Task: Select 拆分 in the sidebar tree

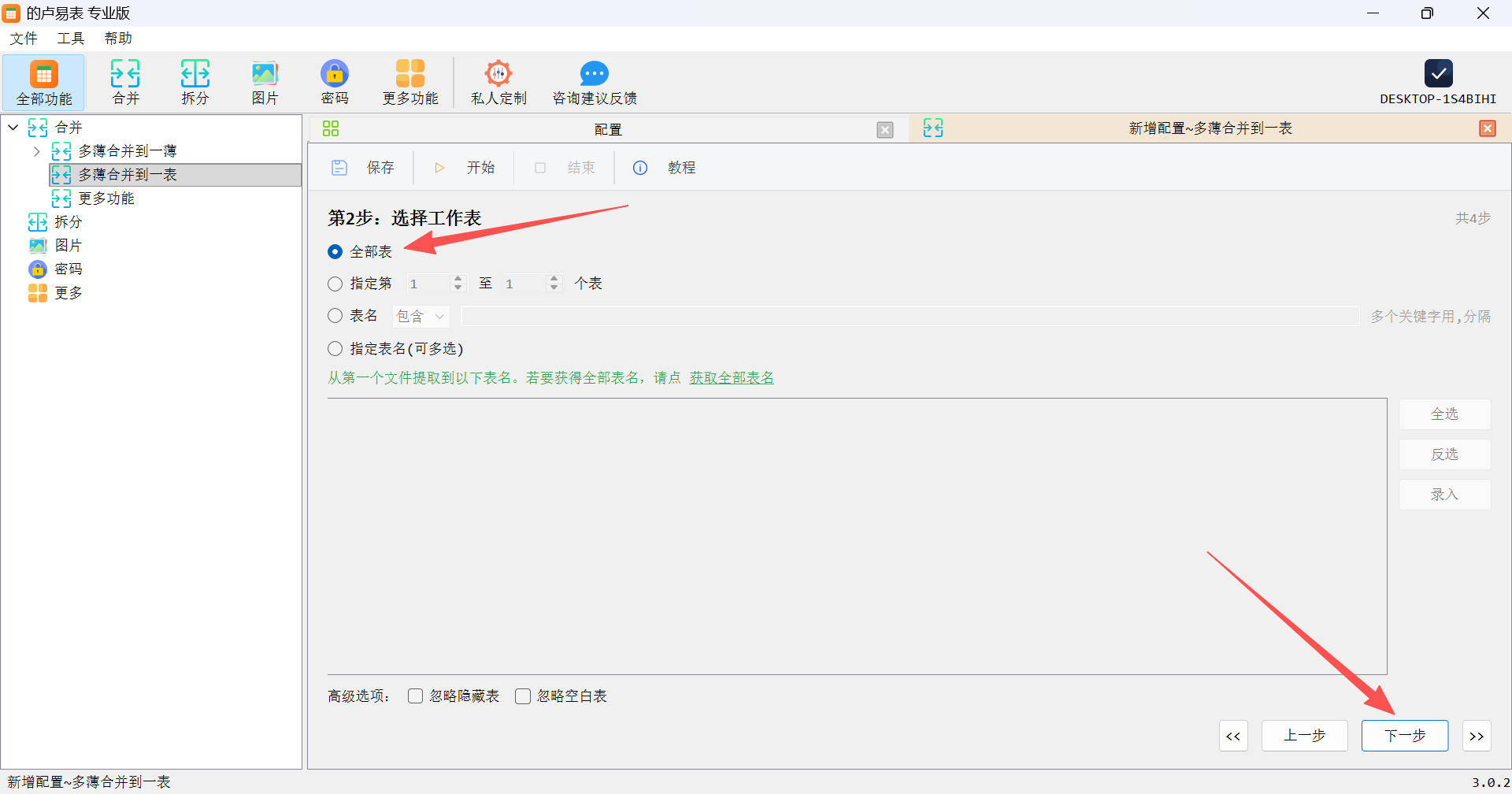Action: 68,222
